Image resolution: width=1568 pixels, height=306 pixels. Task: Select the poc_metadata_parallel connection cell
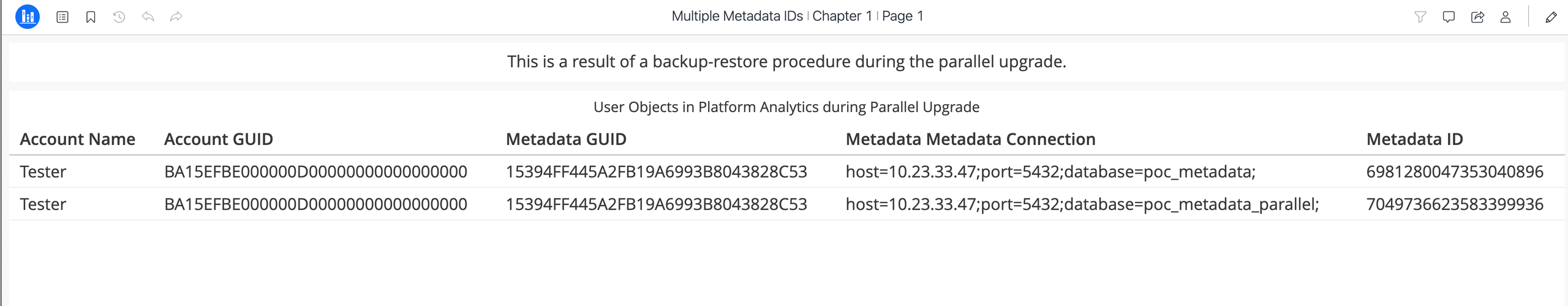click(1082, 204)
